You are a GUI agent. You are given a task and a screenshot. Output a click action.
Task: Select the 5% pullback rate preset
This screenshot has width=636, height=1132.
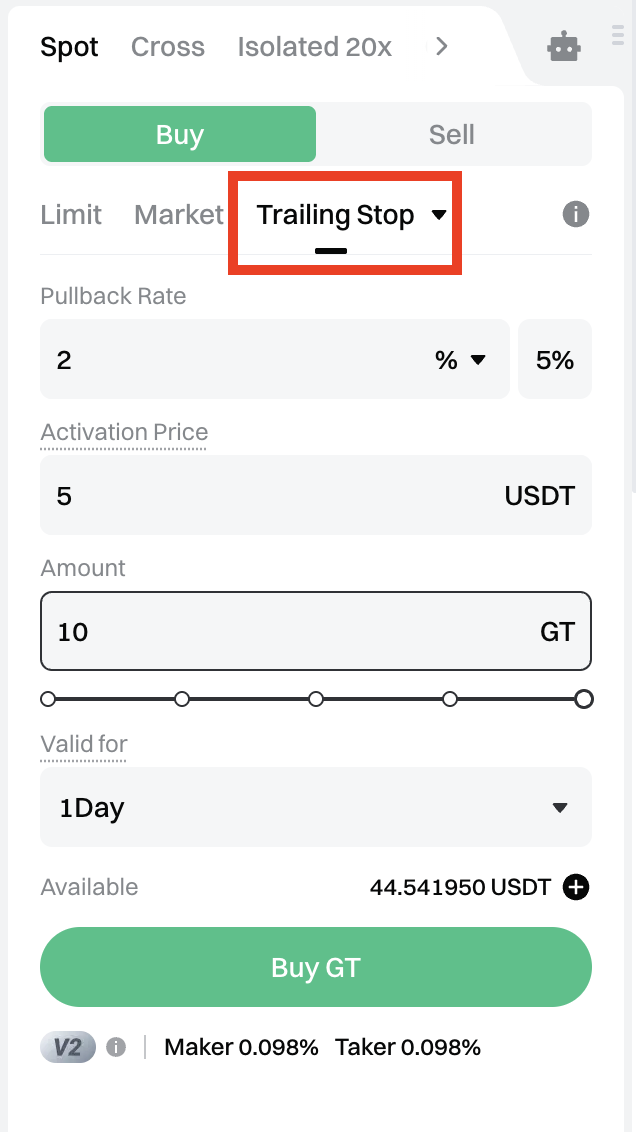(x=555, y=360)
